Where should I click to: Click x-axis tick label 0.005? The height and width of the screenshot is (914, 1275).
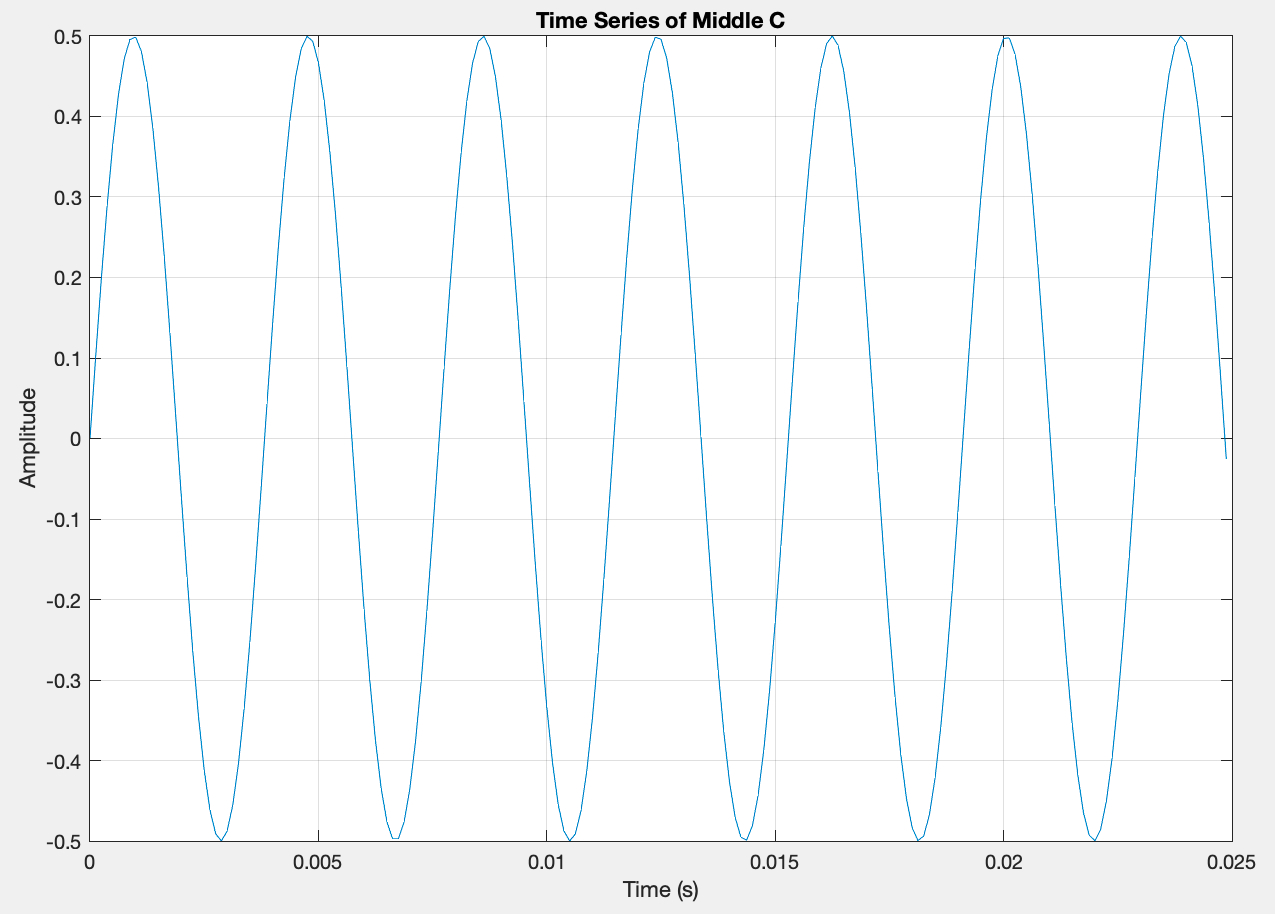click(x=318, y=862)
